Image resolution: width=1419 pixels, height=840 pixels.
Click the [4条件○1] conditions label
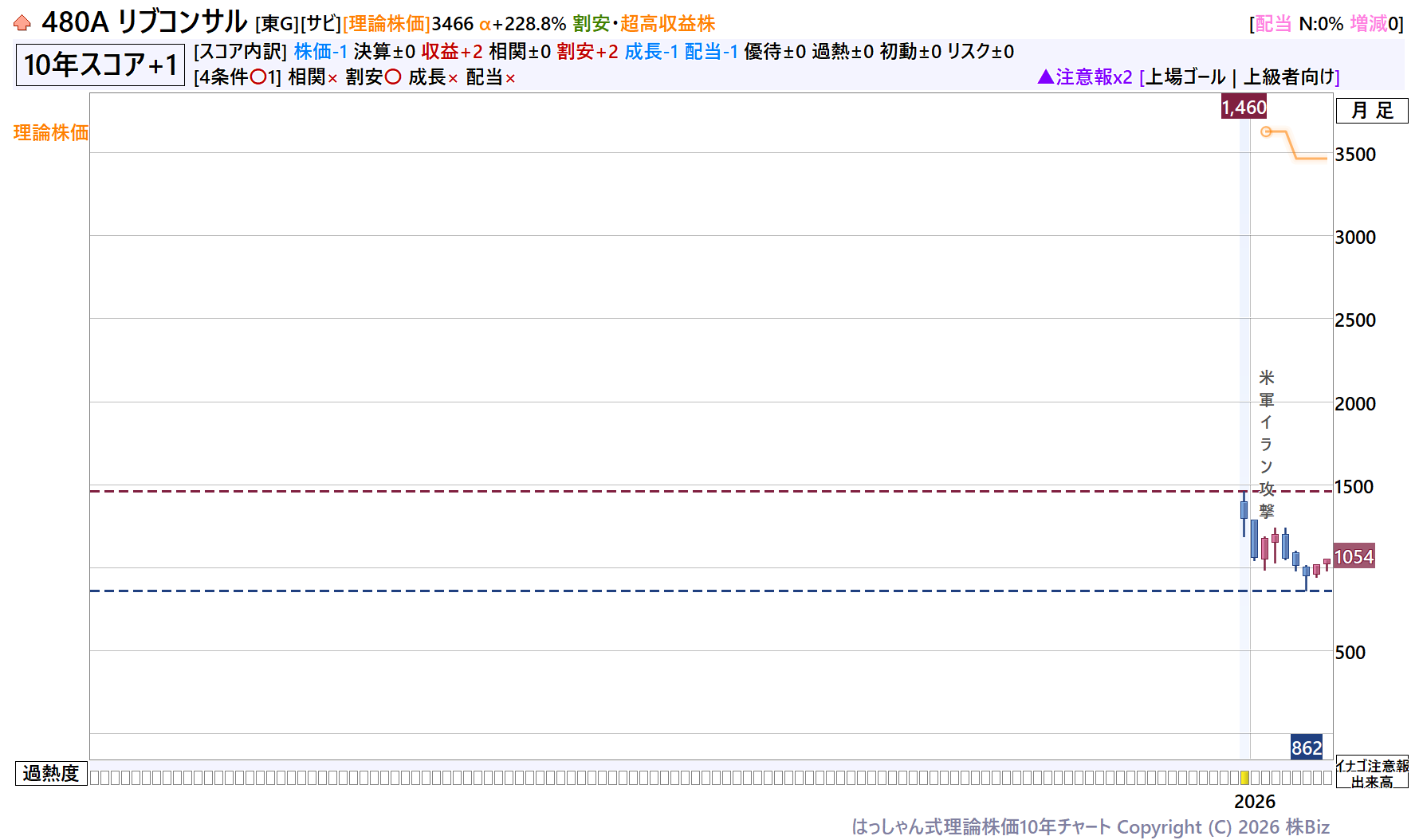click(238, 77)
